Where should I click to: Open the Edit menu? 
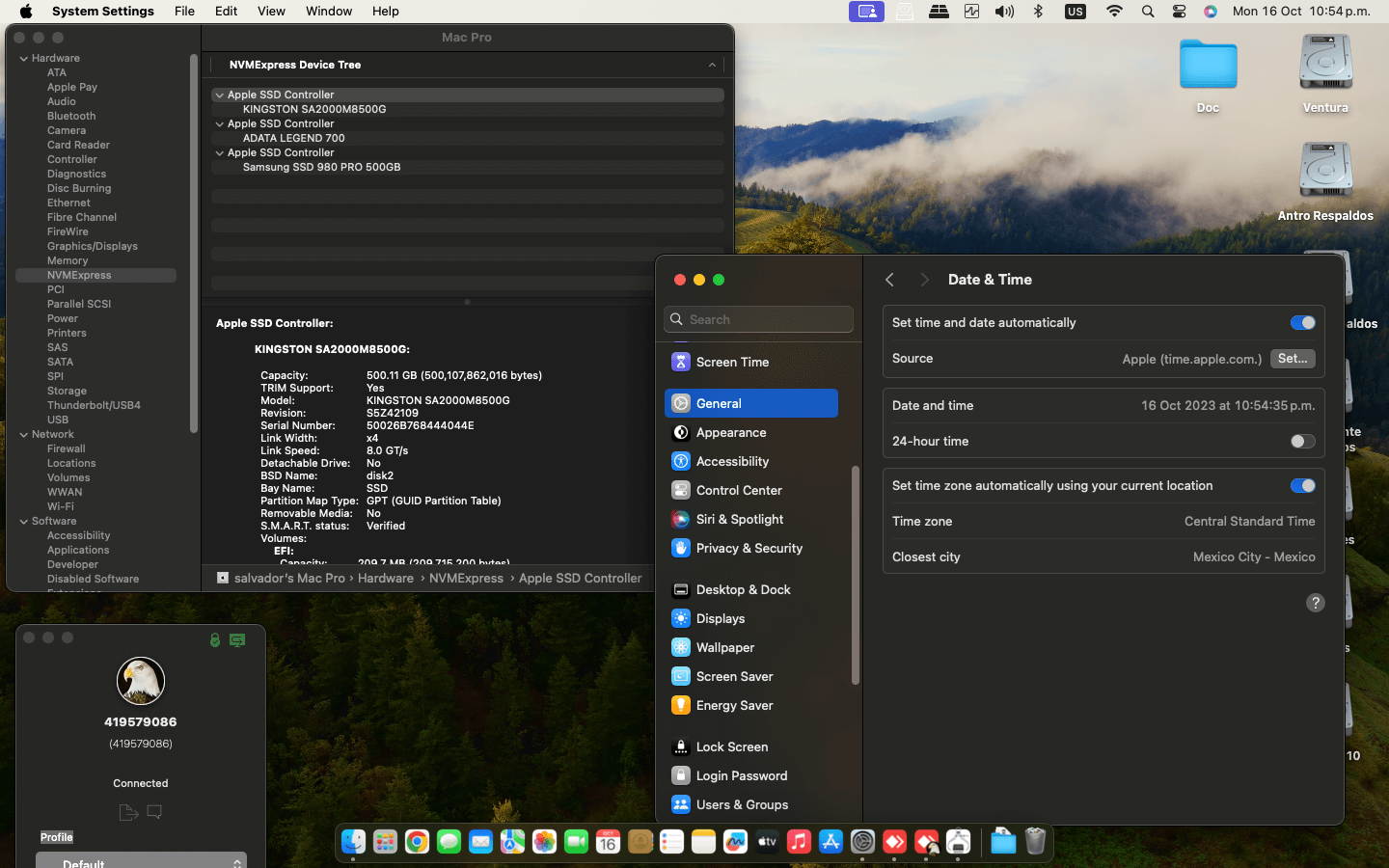click(x=226, y=12)
